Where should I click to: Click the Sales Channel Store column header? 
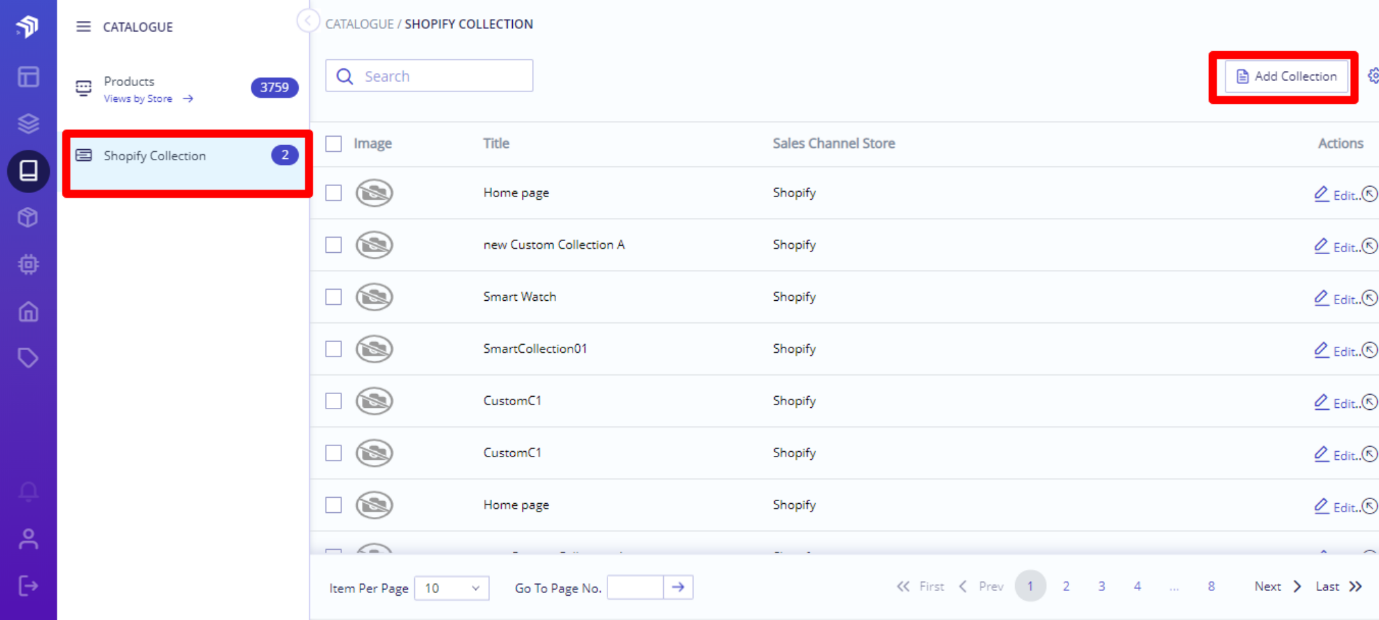834,144
